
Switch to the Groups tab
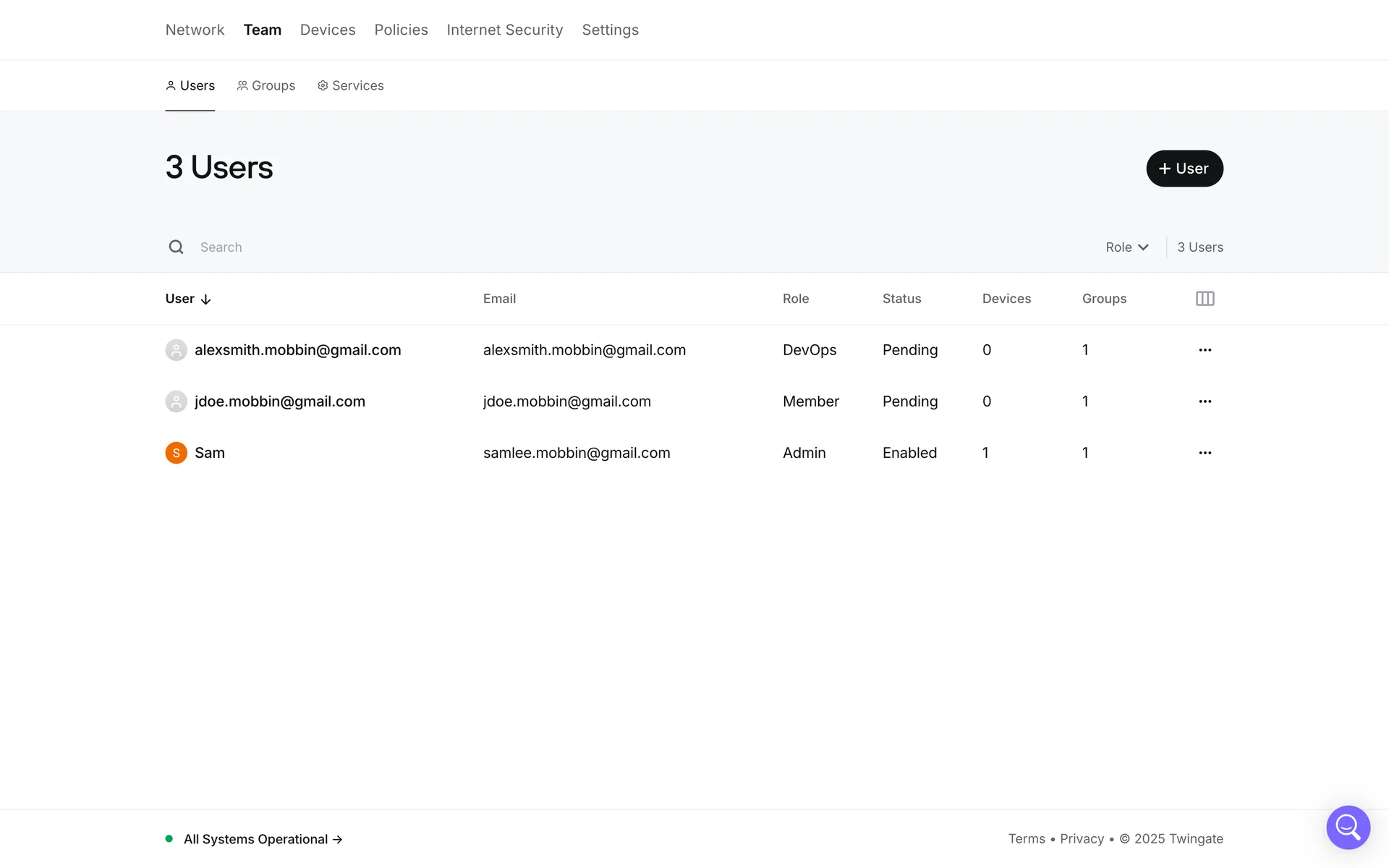(x=266, y=85)
